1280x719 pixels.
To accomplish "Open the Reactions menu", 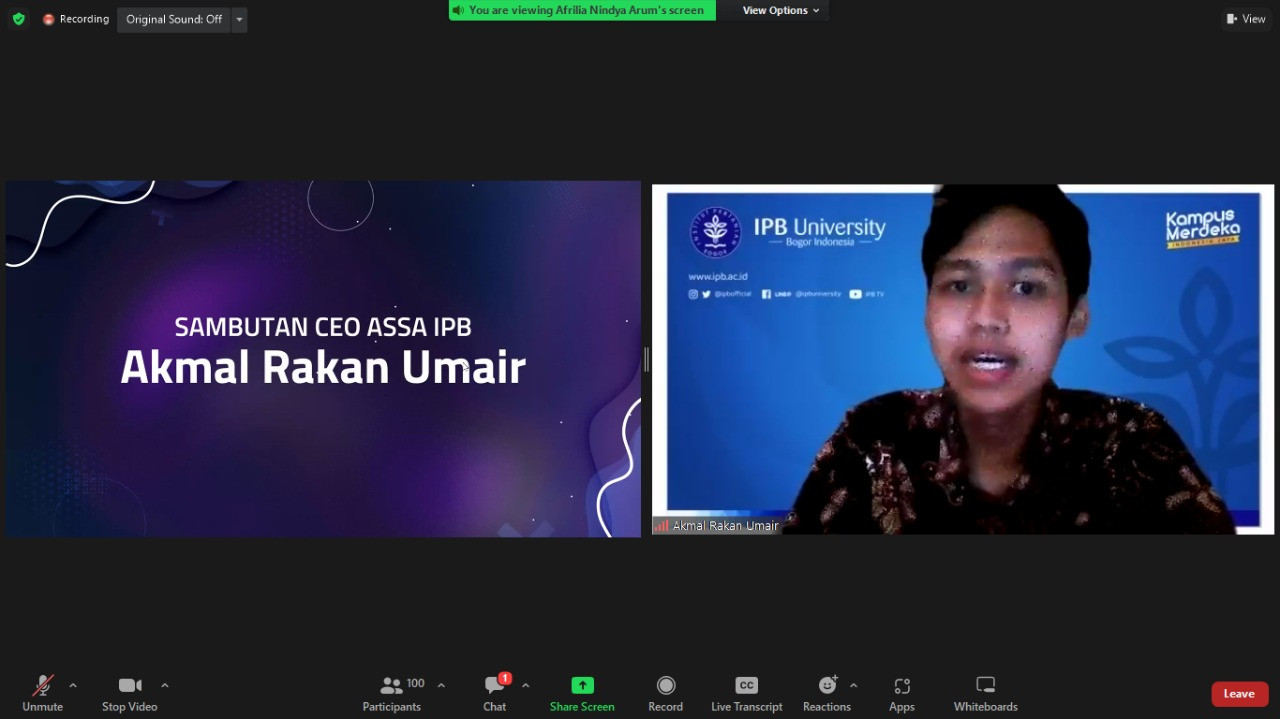I will point(827,692).
